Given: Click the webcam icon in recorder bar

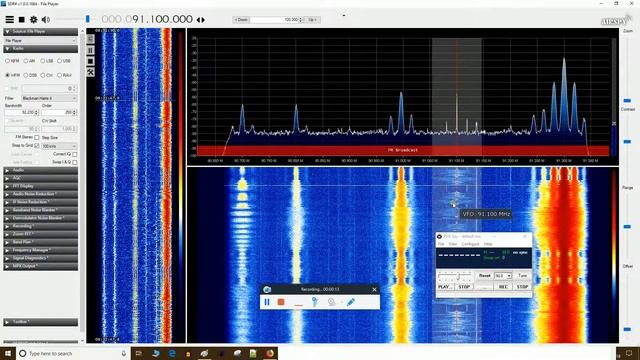Looking at the screenshot, I should click(331, 302).
